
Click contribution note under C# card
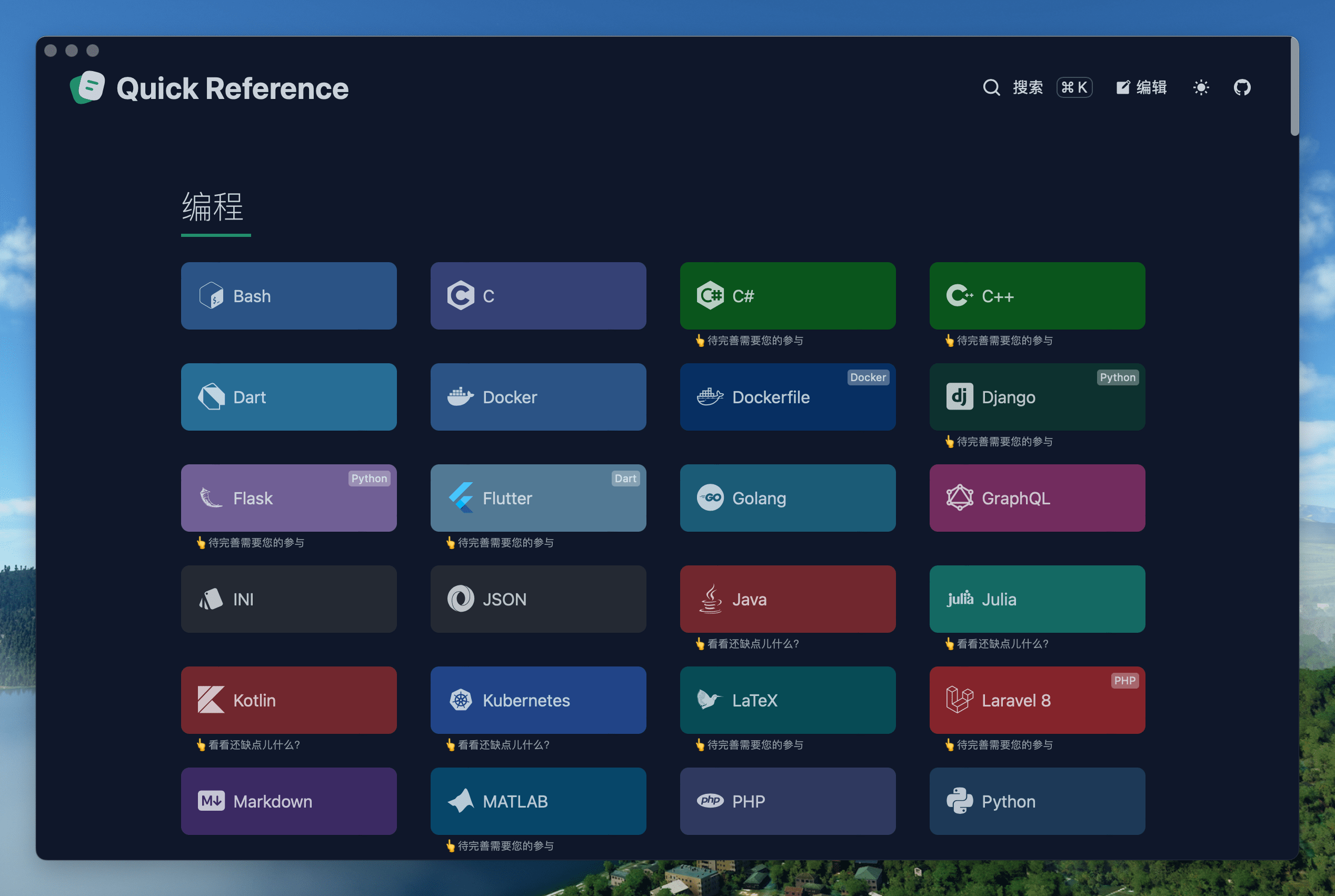coord(750,341)
